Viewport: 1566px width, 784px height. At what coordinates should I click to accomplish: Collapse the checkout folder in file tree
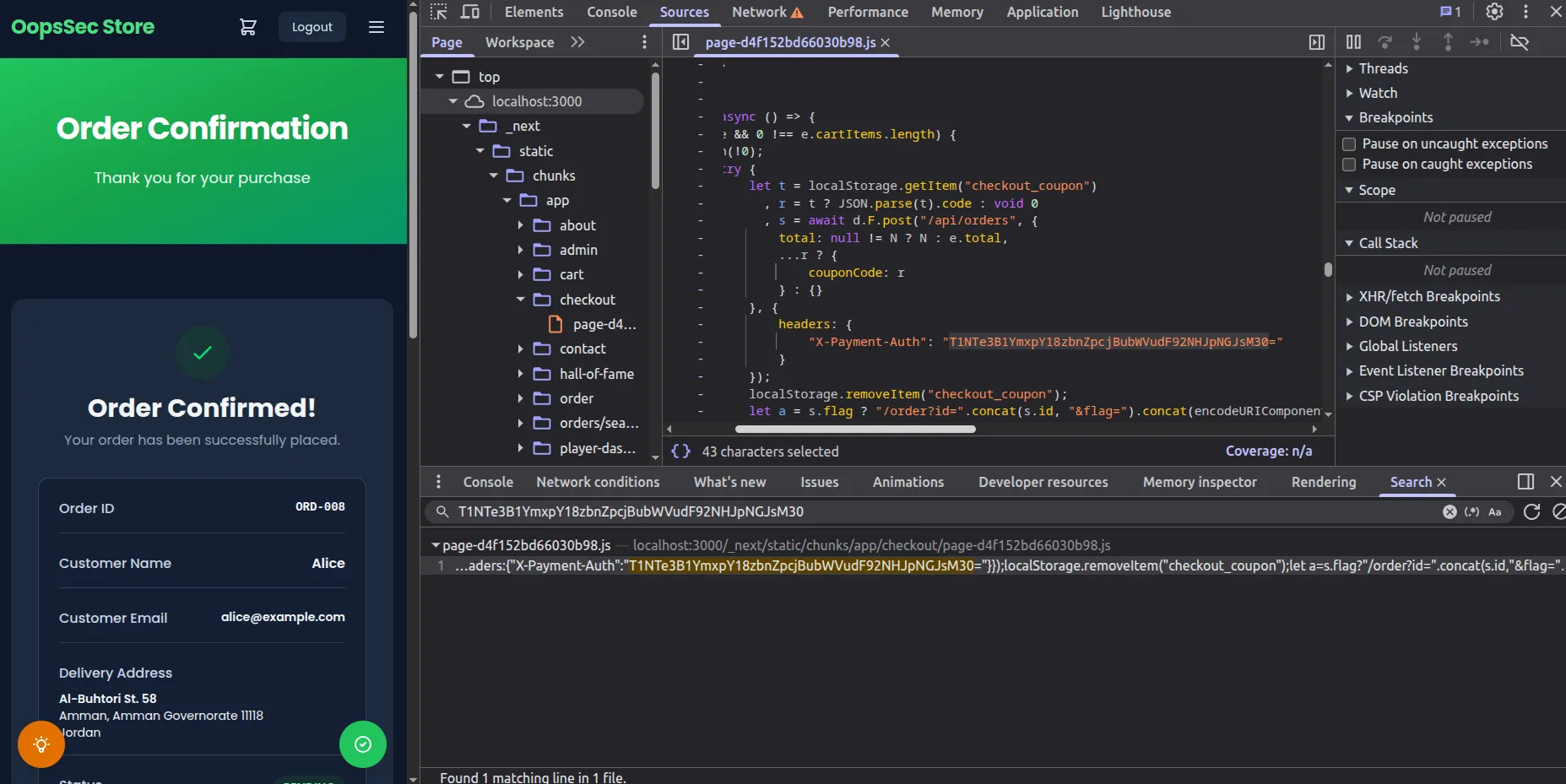tap(521, 300)
